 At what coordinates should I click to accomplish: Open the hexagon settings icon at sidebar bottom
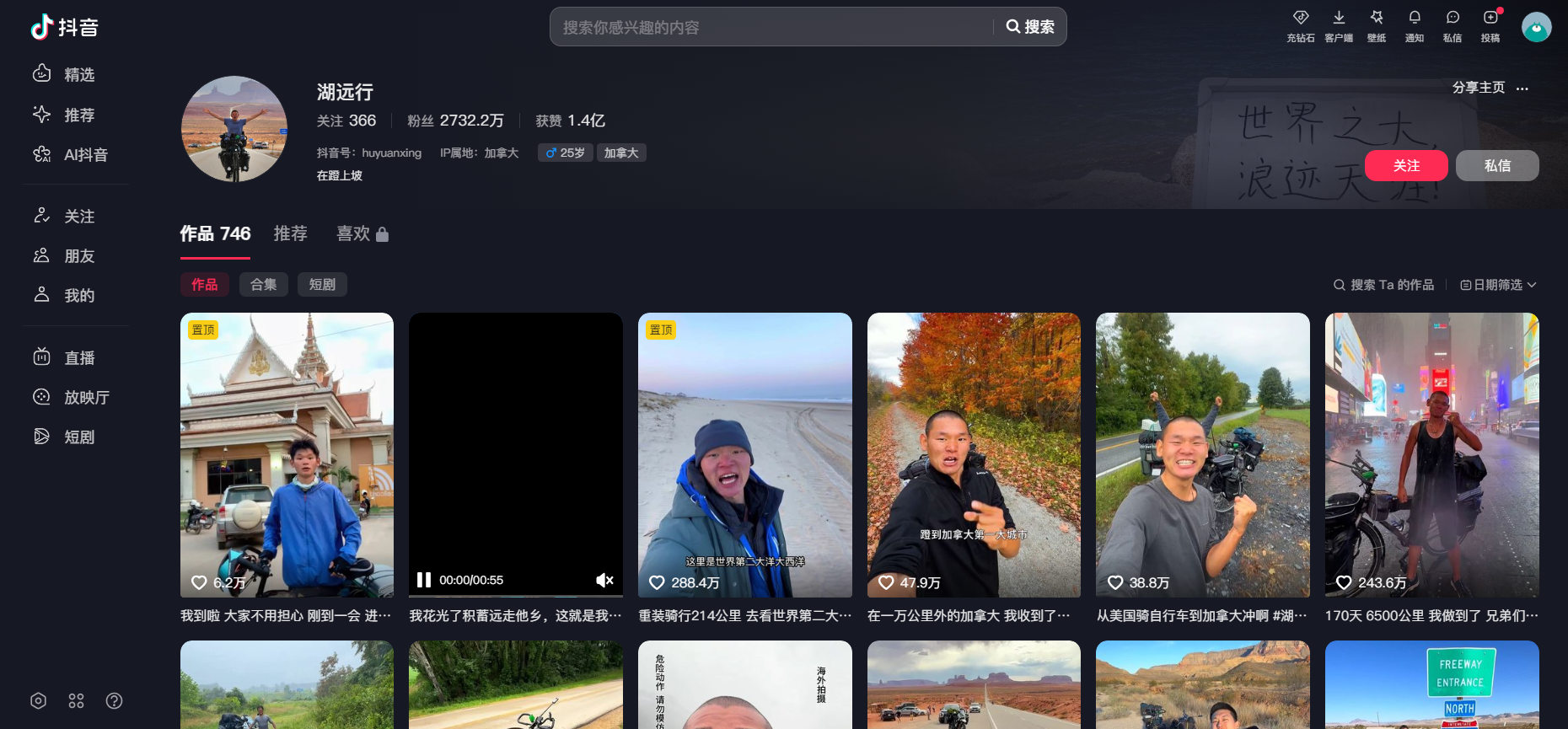[x=38, y=700]
